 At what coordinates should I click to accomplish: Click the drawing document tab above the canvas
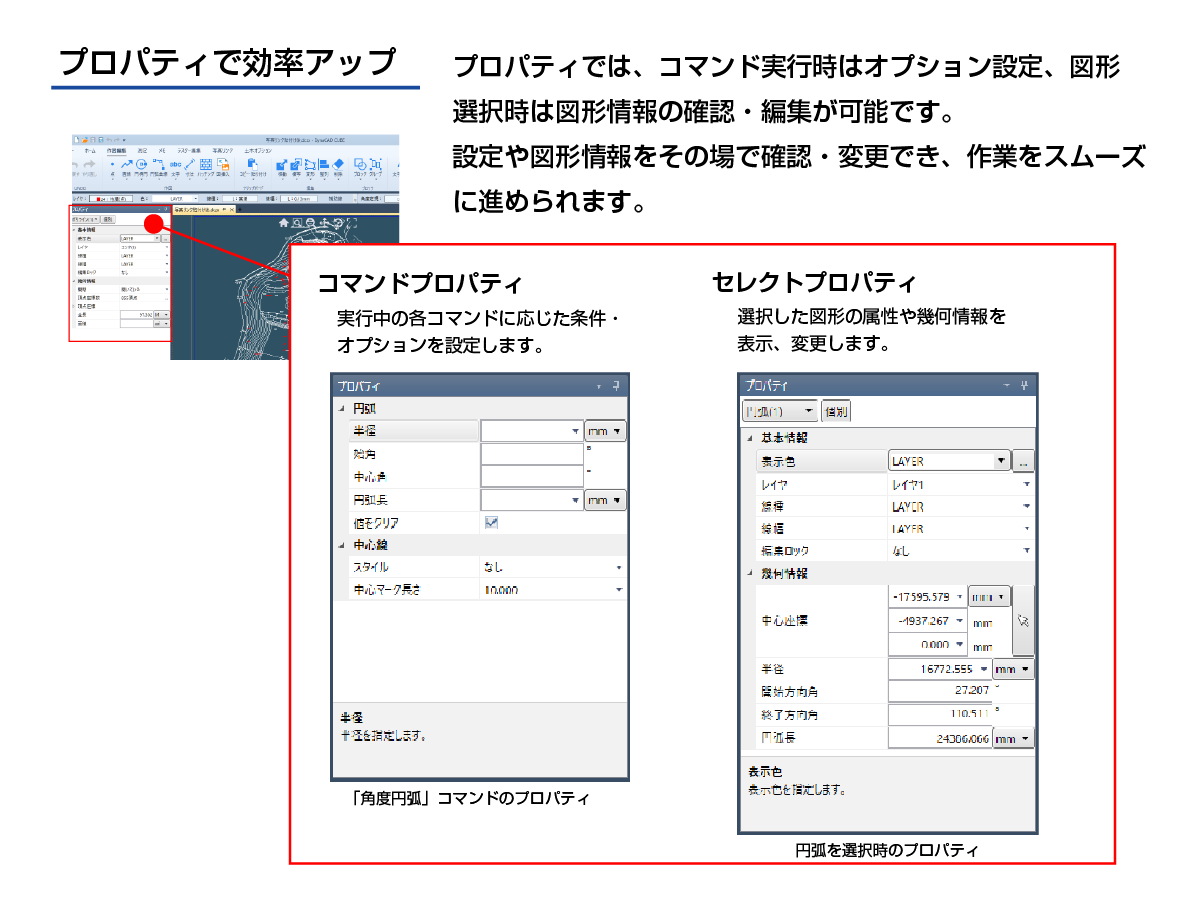203,210
